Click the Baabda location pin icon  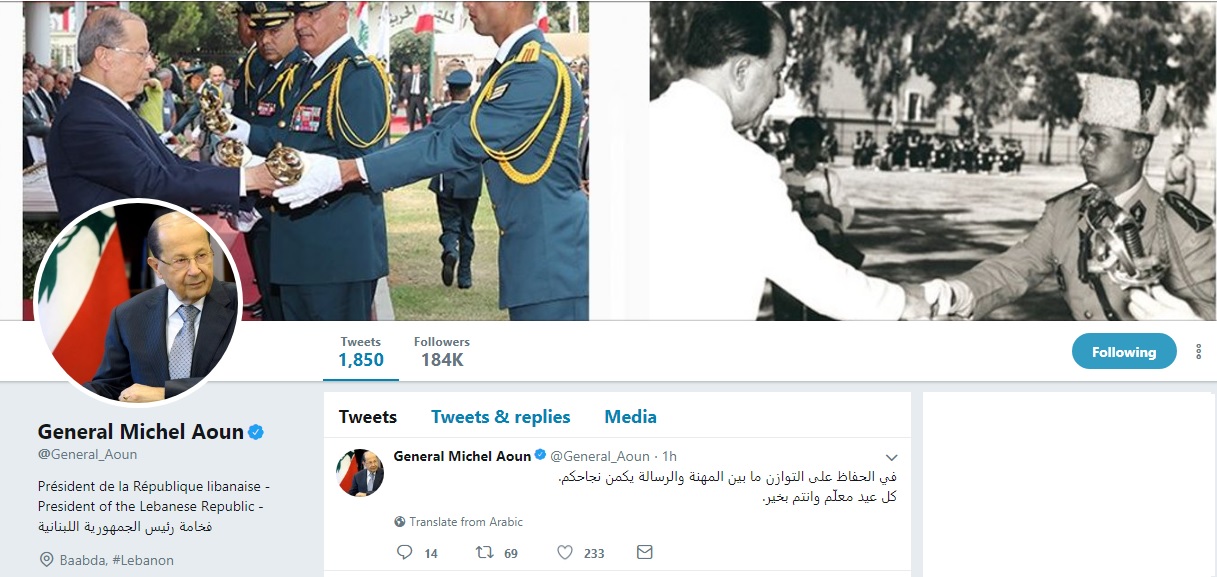pos(46,559)
